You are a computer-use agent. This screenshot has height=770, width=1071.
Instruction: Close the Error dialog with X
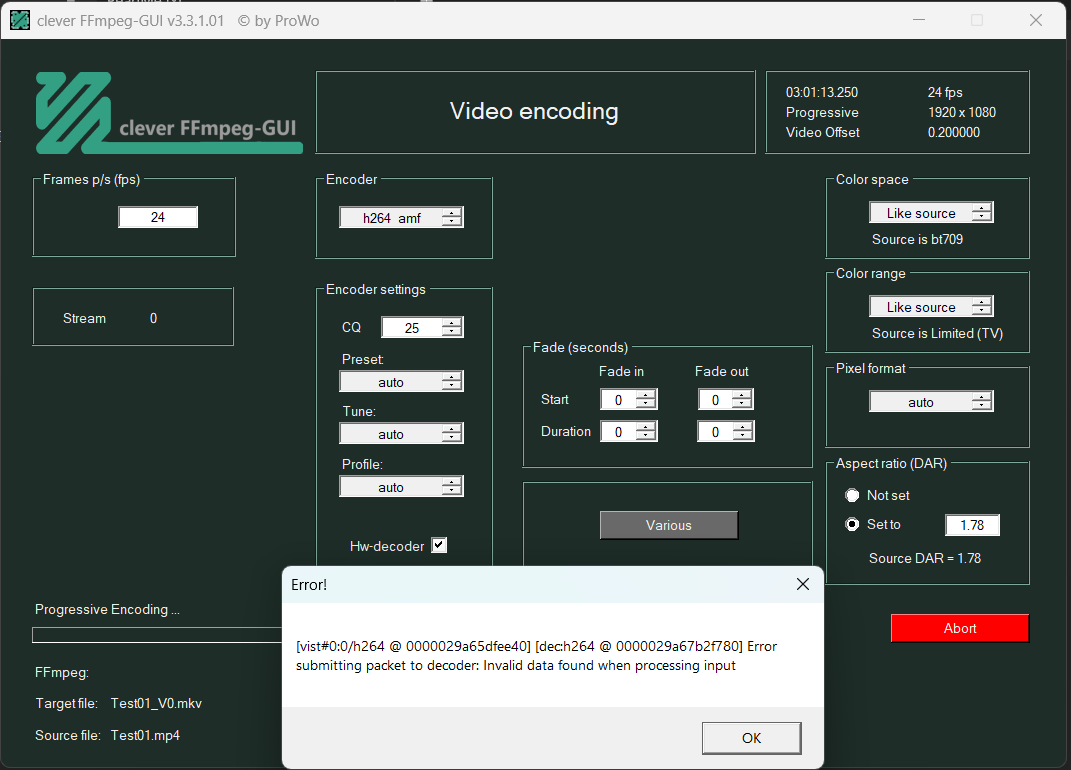pyautogui.click(x=802, y=585)
